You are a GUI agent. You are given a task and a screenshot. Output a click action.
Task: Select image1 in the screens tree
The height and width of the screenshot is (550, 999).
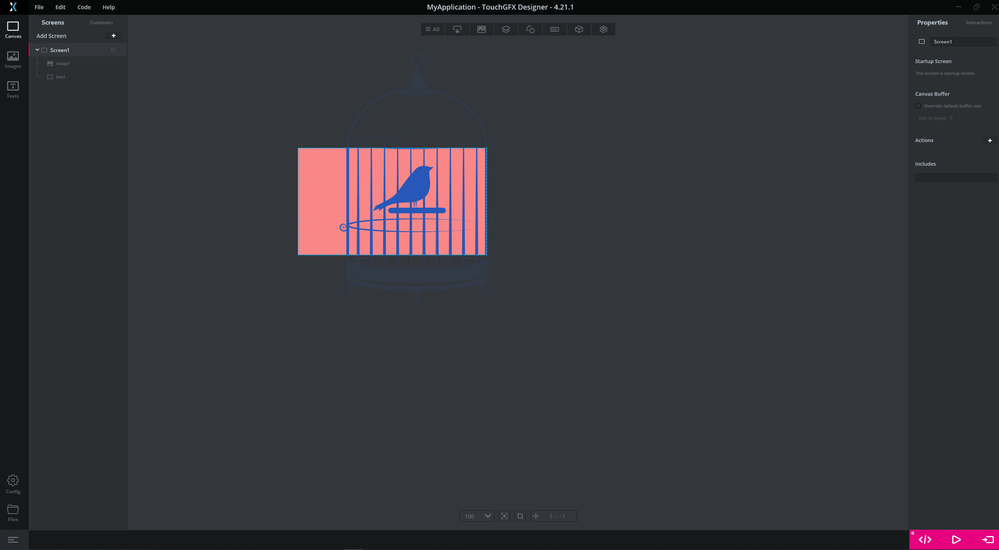pos(62,64)
